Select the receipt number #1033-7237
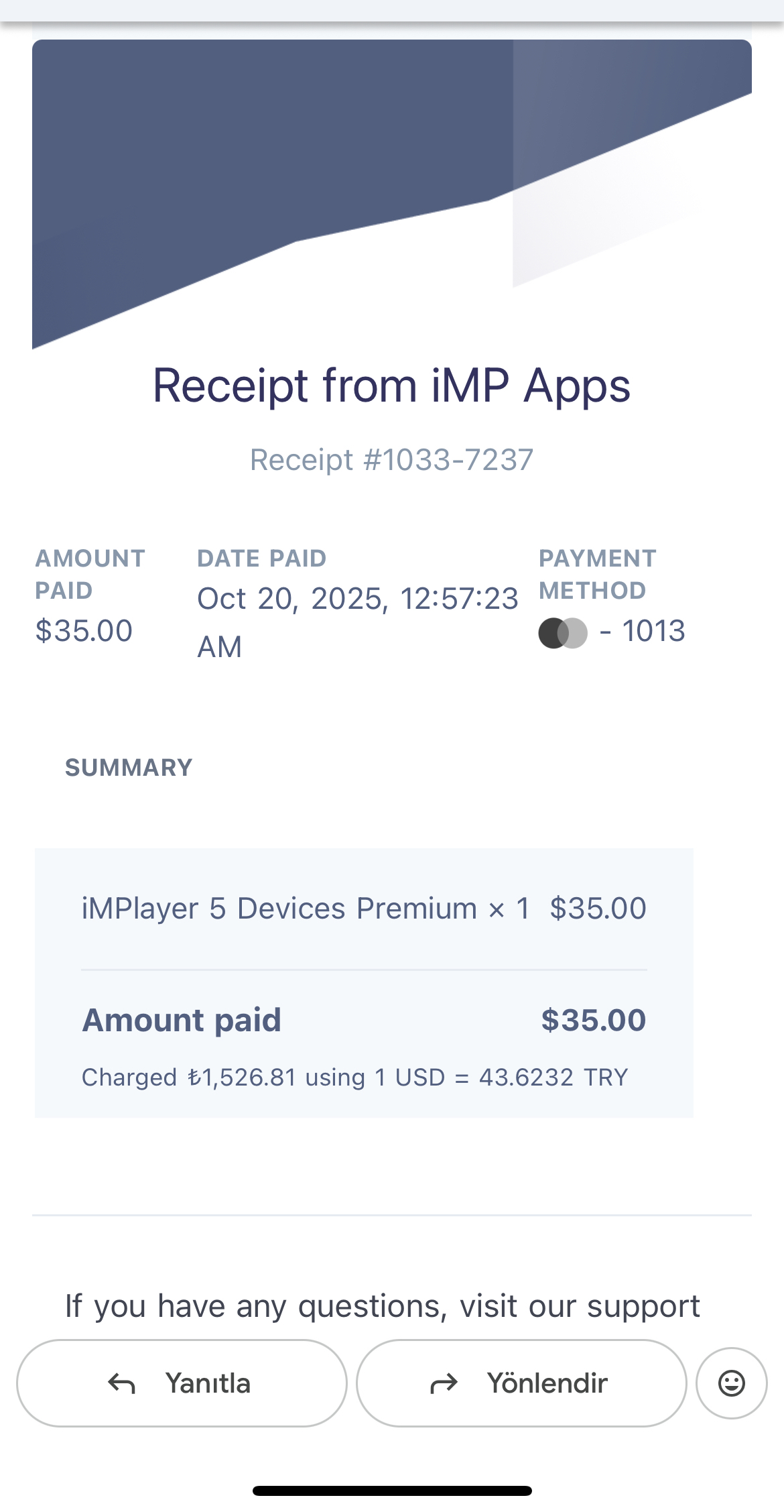The height and width of the screenshot is (1512, 784). click(391, 460)
